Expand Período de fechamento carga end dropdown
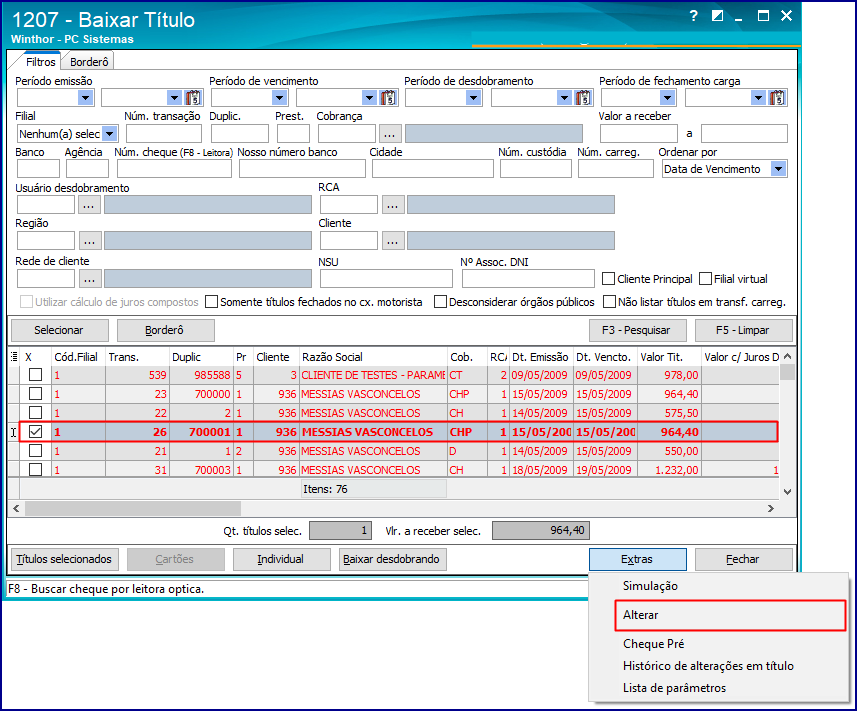The width and height of the screenshot is (857, 711). 758,98
